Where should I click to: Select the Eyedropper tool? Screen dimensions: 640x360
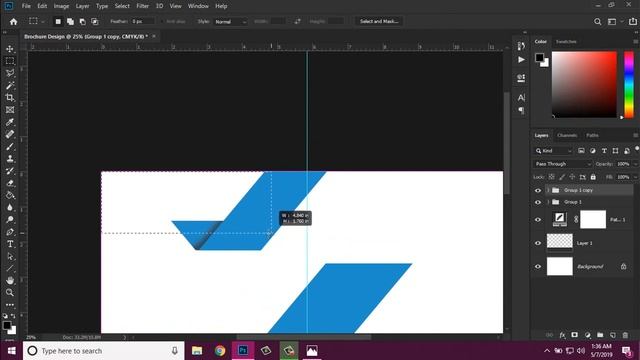click(x=10, y=122)
